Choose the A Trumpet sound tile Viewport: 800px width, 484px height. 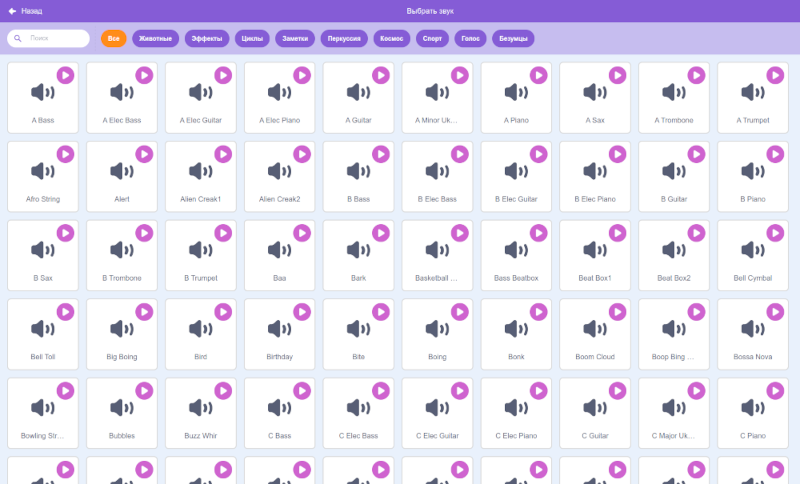[753, 97]
